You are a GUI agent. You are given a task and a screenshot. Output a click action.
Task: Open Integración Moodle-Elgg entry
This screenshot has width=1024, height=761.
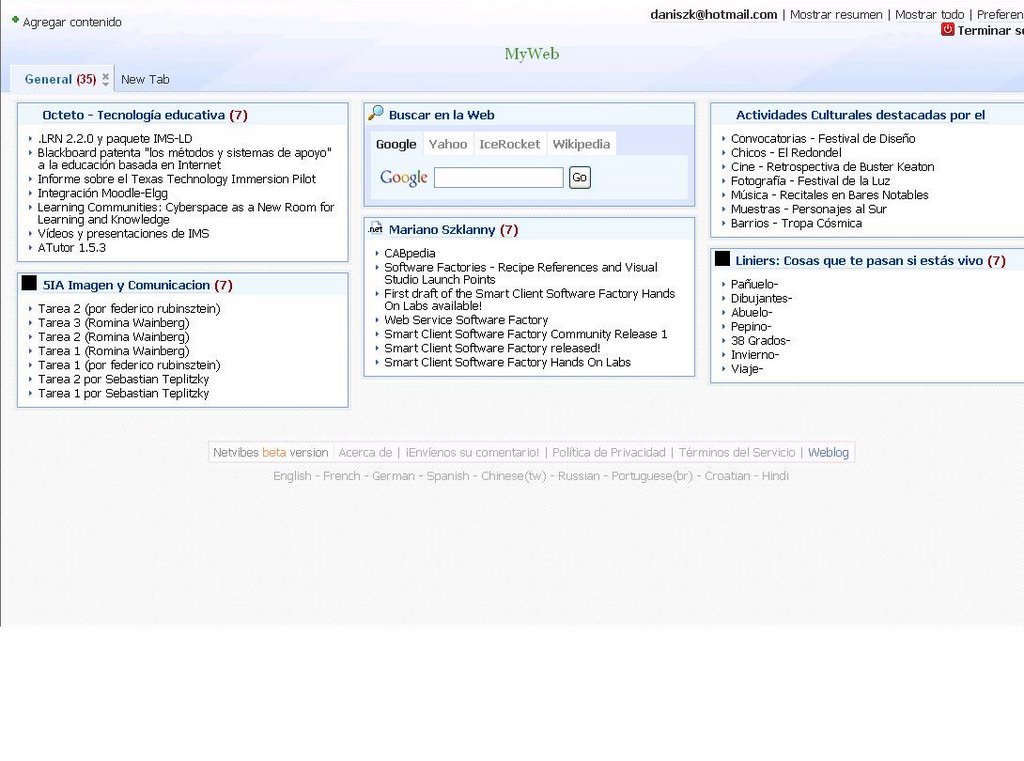[x=103, y=193]
